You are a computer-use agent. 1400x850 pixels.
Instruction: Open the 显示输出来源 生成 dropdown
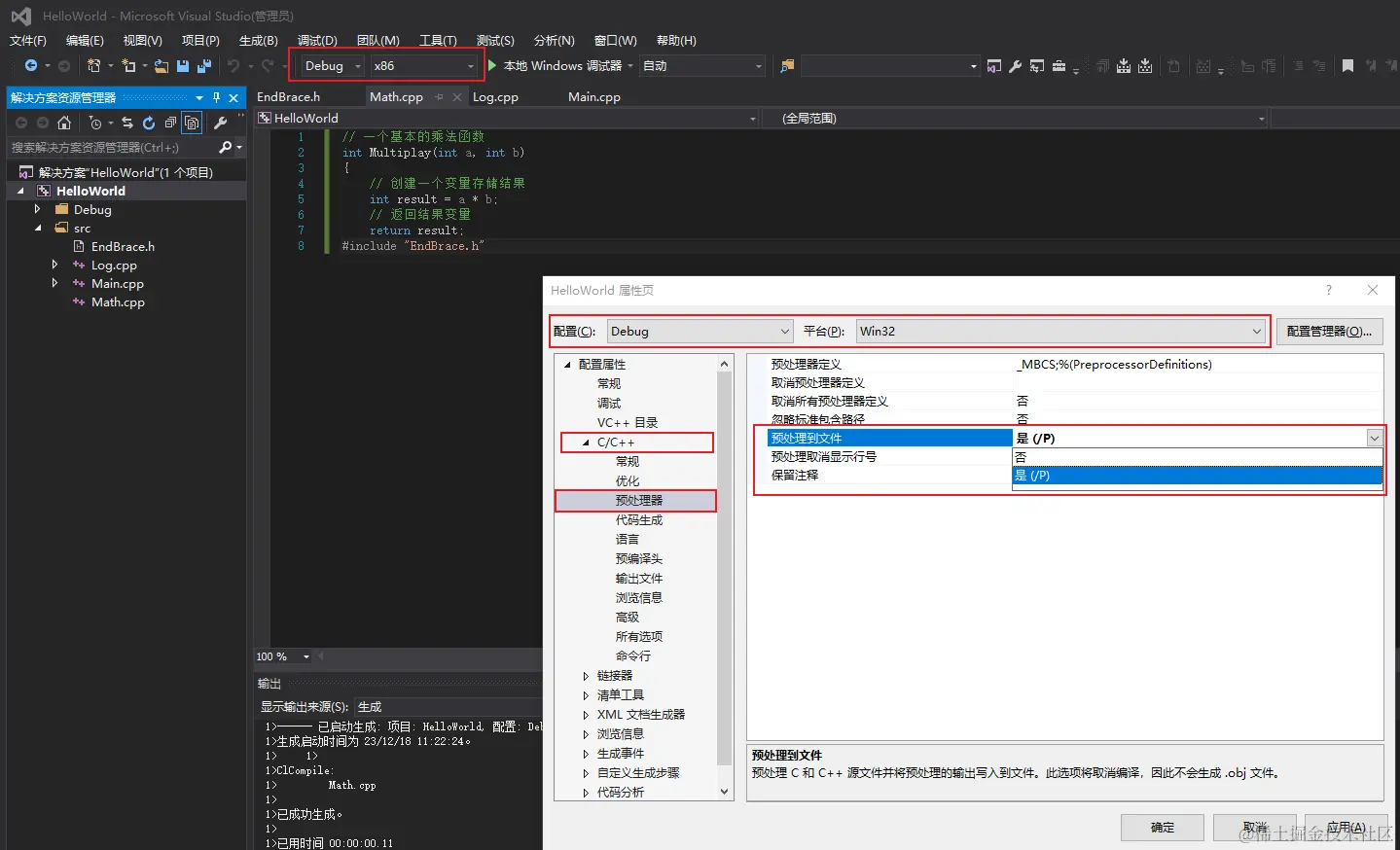click(448, 706)
